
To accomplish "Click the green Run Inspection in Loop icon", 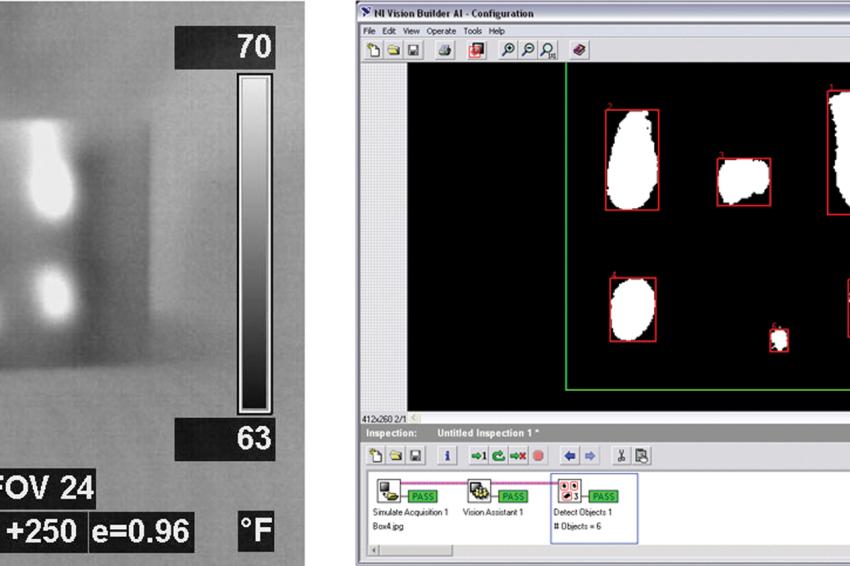I will pyautogui.click(x=498, y=455).
